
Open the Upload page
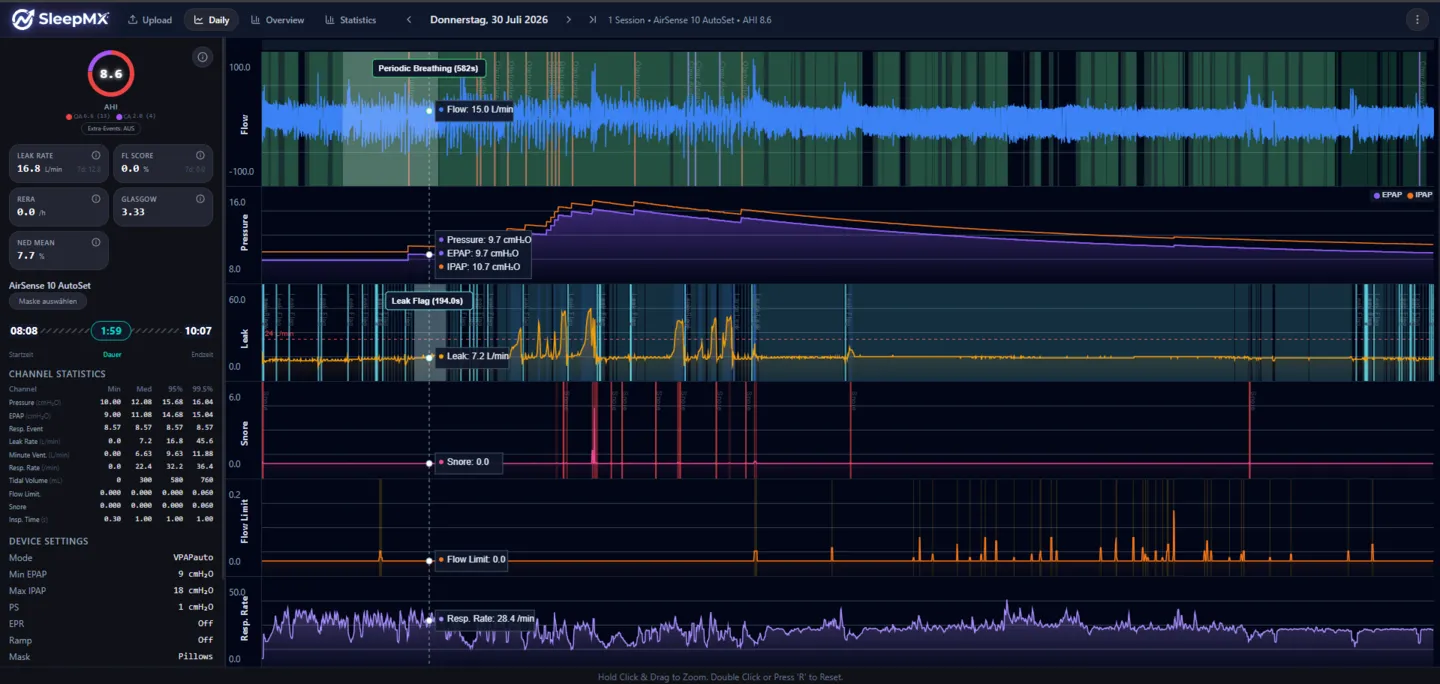click(149, 19)
